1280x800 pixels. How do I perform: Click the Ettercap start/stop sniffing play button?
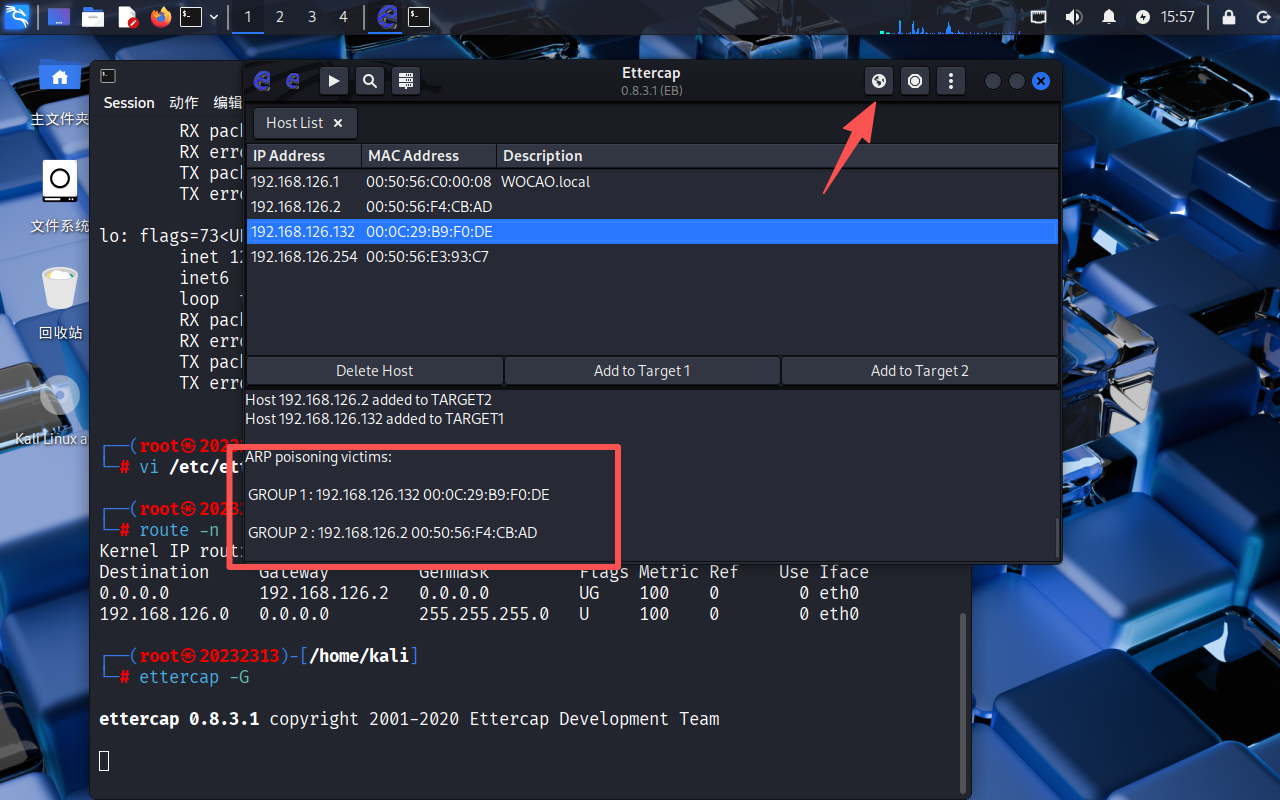tap(334, 81)
